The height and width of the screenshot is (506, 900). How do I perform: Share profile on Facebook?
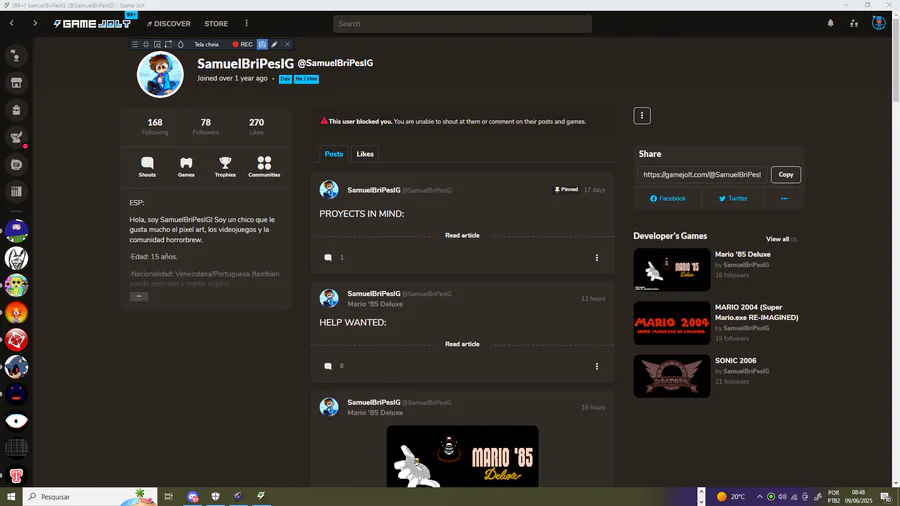(668, 198)
